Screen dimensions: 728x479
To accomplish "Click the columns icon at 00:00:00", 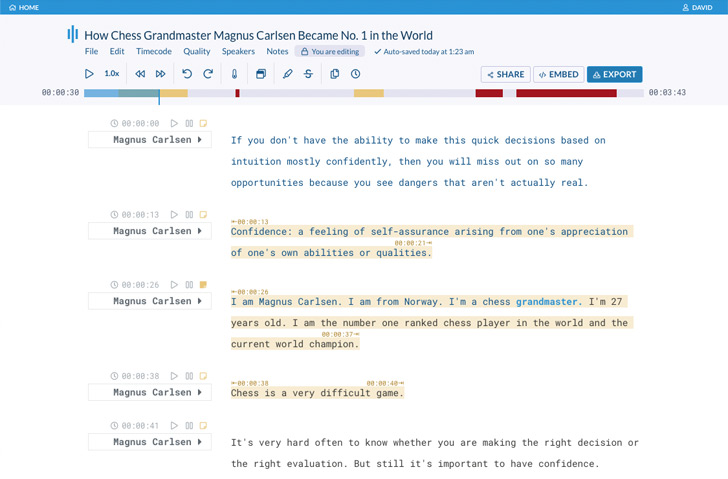I will 189,123.
